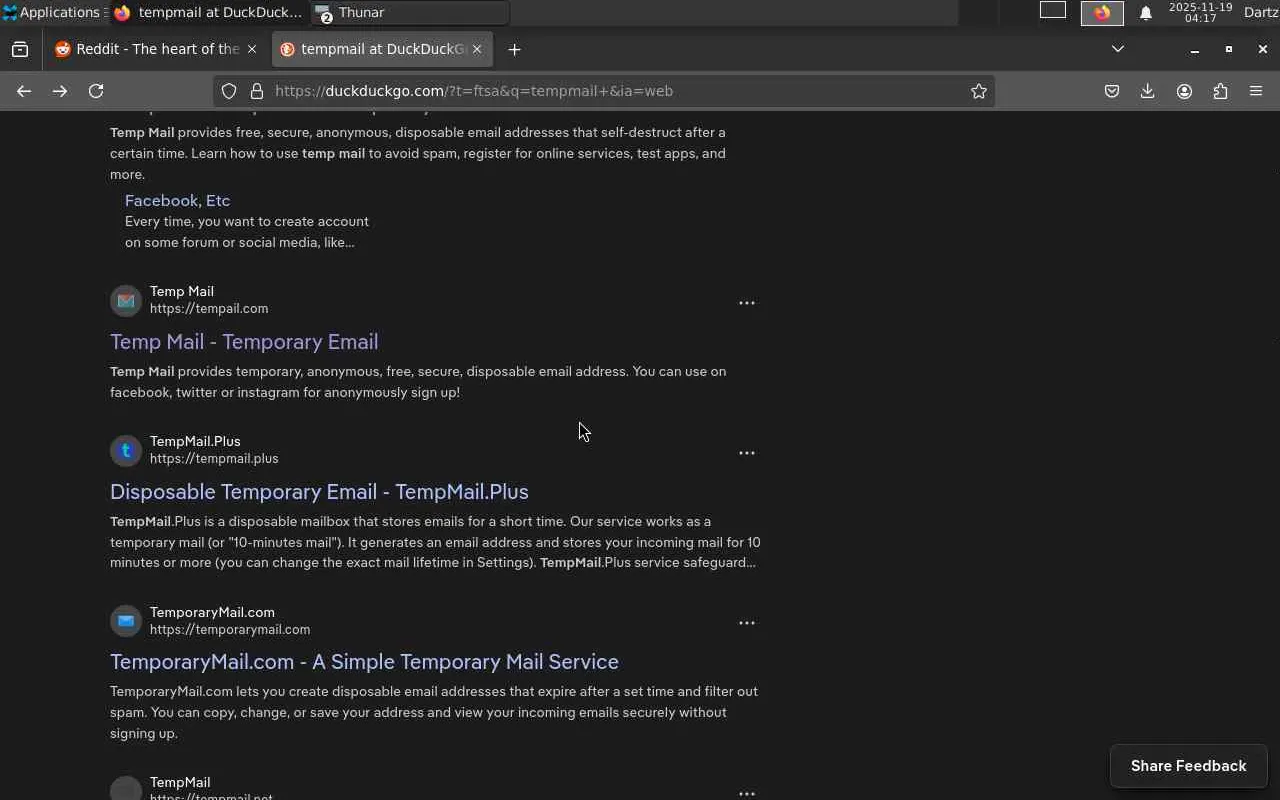The image size is (1280, 800).
Task: Open the Dartz user menu in the panel
Action: (1261, 13)
